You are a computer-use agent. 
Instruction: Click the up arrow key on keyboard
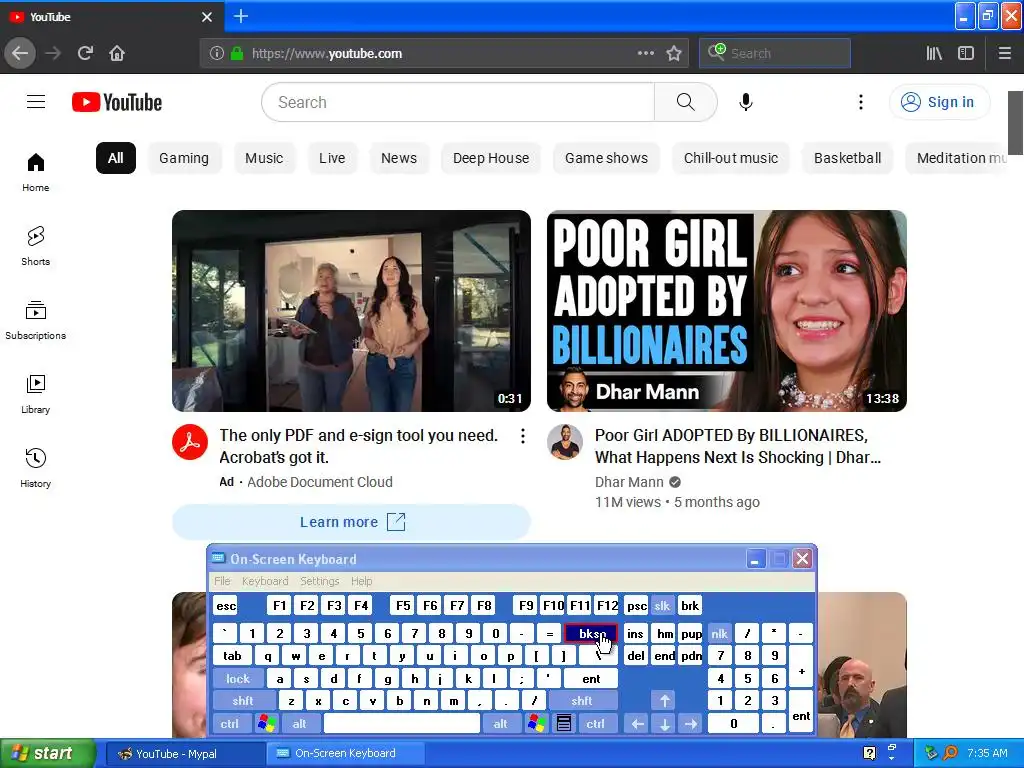[665, 701]
